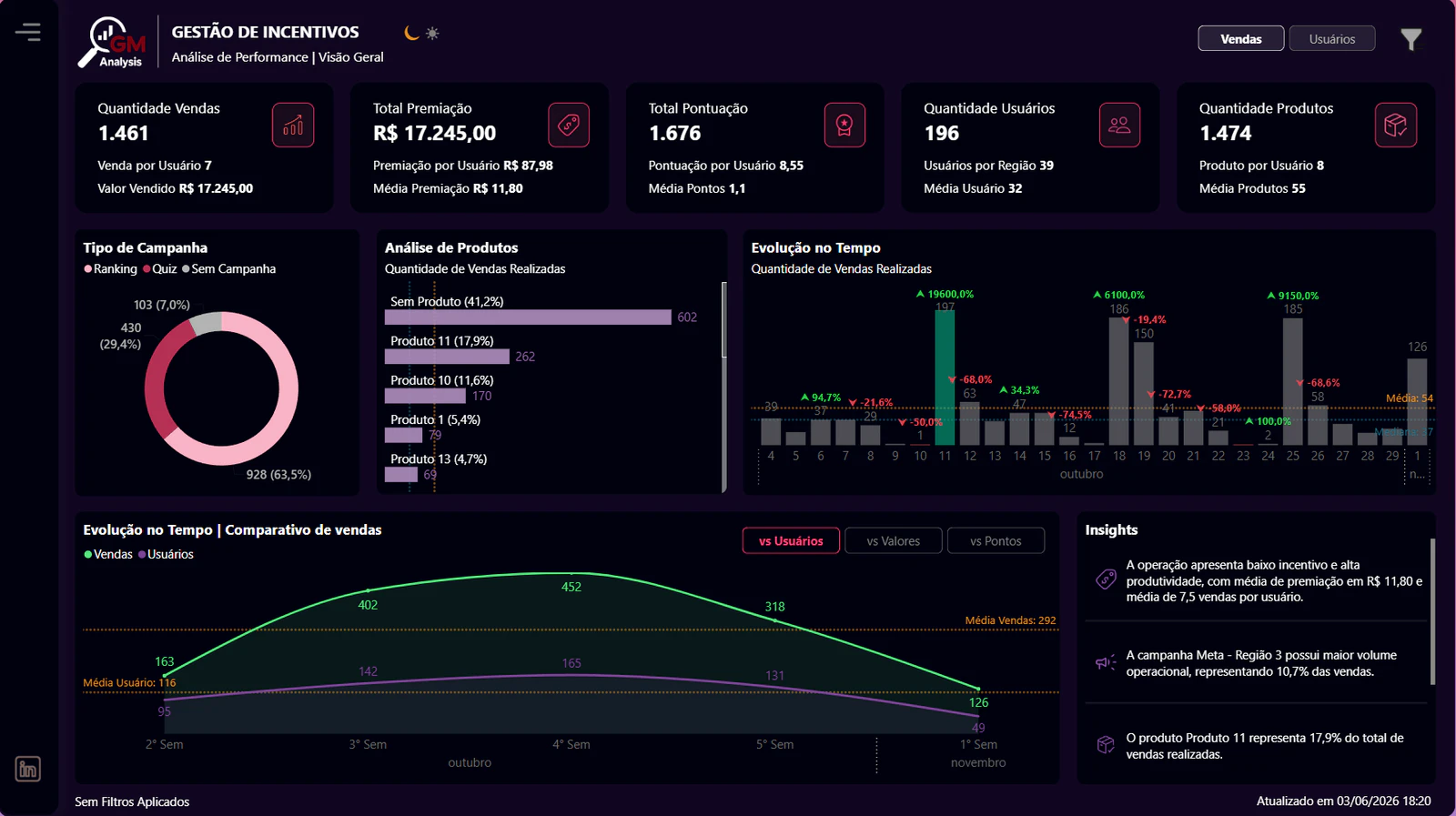
Task: Select the Produto 10 bar
Action: [x=425, y=396]
